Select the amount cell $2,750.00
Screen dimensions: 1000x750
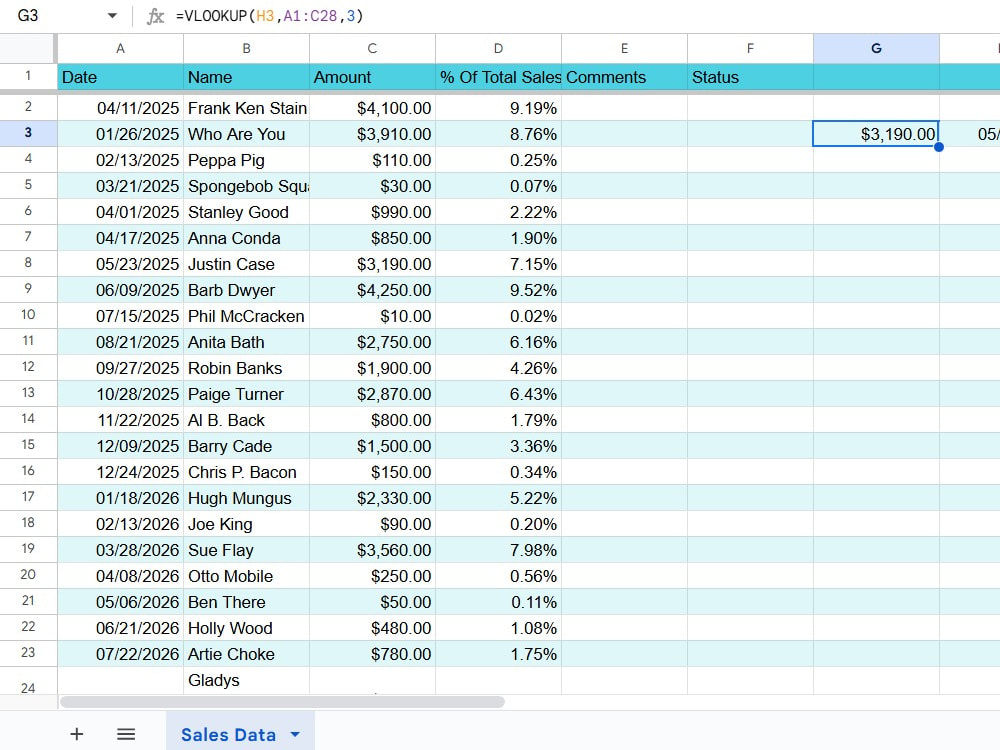pyautogui.click(x=372, y=342)
